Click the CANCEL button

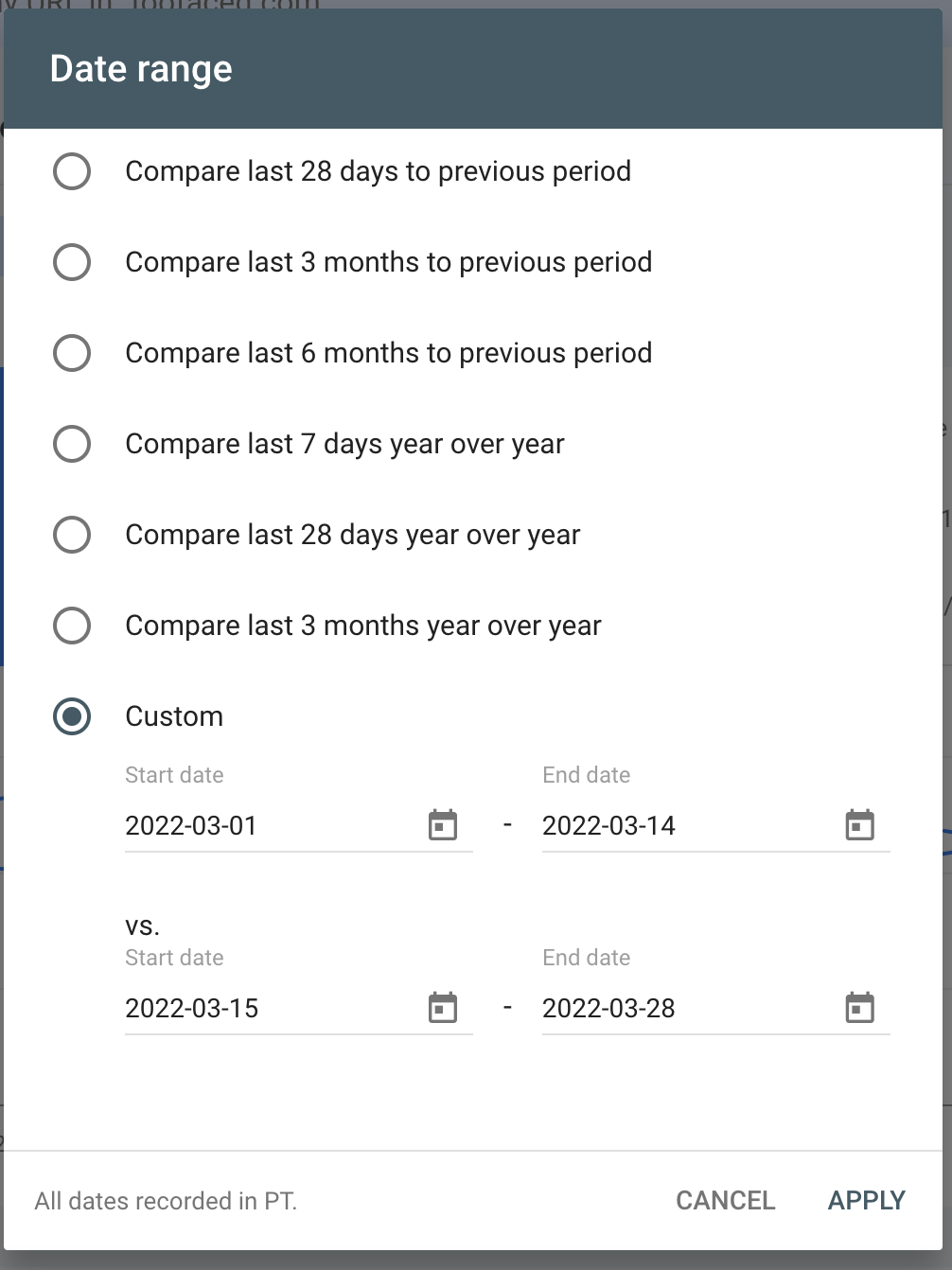click(725, 1200)
